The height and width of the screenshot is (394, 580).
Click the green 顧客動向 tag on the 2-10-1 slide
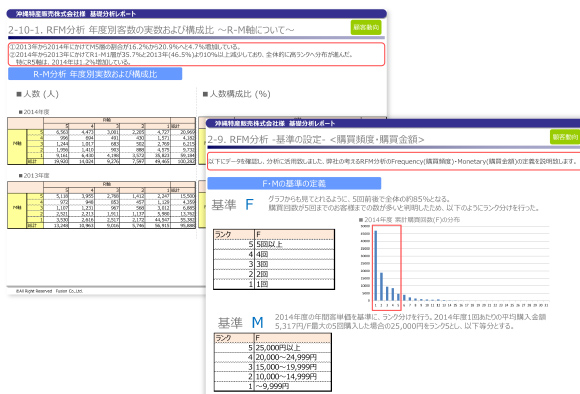pos(366,27)
